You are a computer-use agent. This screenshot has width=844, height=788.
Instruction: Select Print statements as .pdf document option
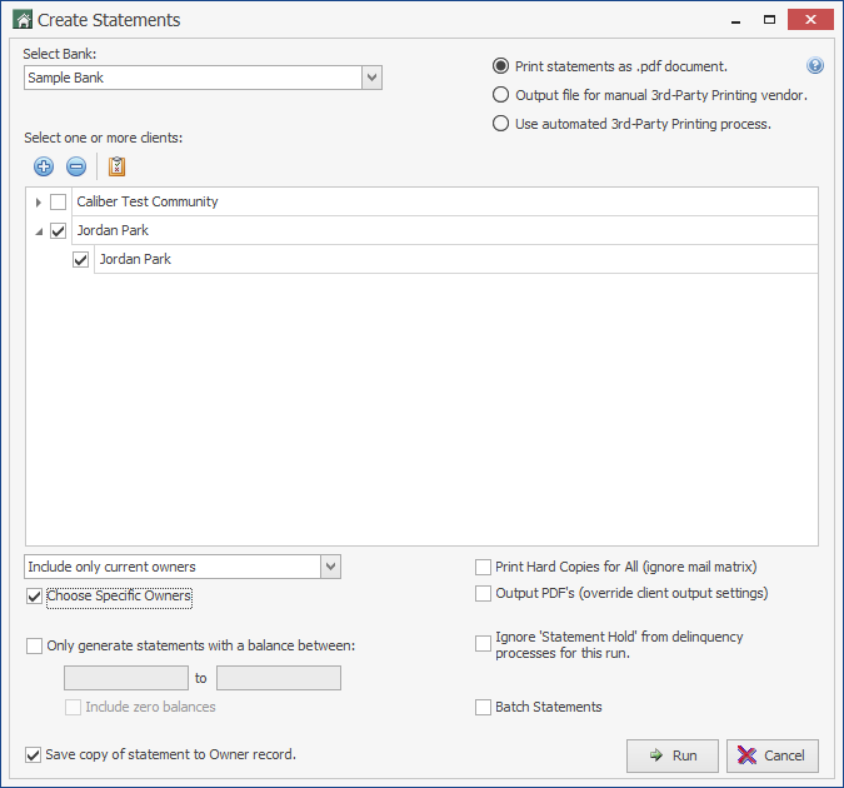pyautogui.click(x=501, y=66)
